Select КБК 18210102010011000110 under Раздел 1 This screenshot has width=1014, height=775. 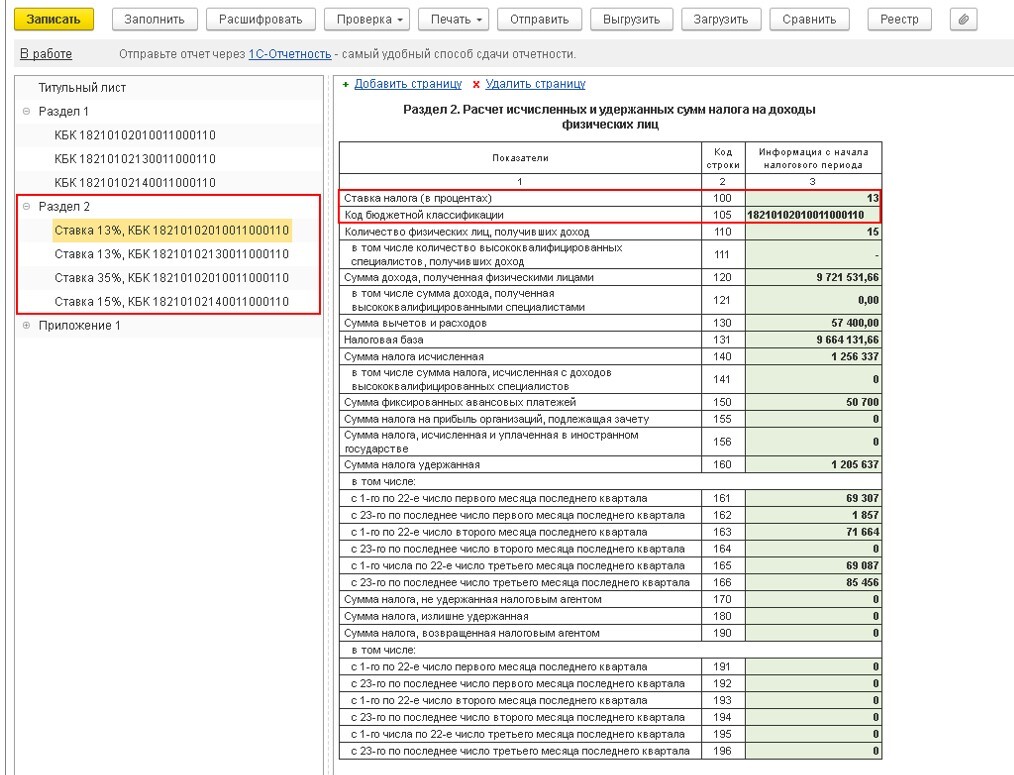pos(135,135)
